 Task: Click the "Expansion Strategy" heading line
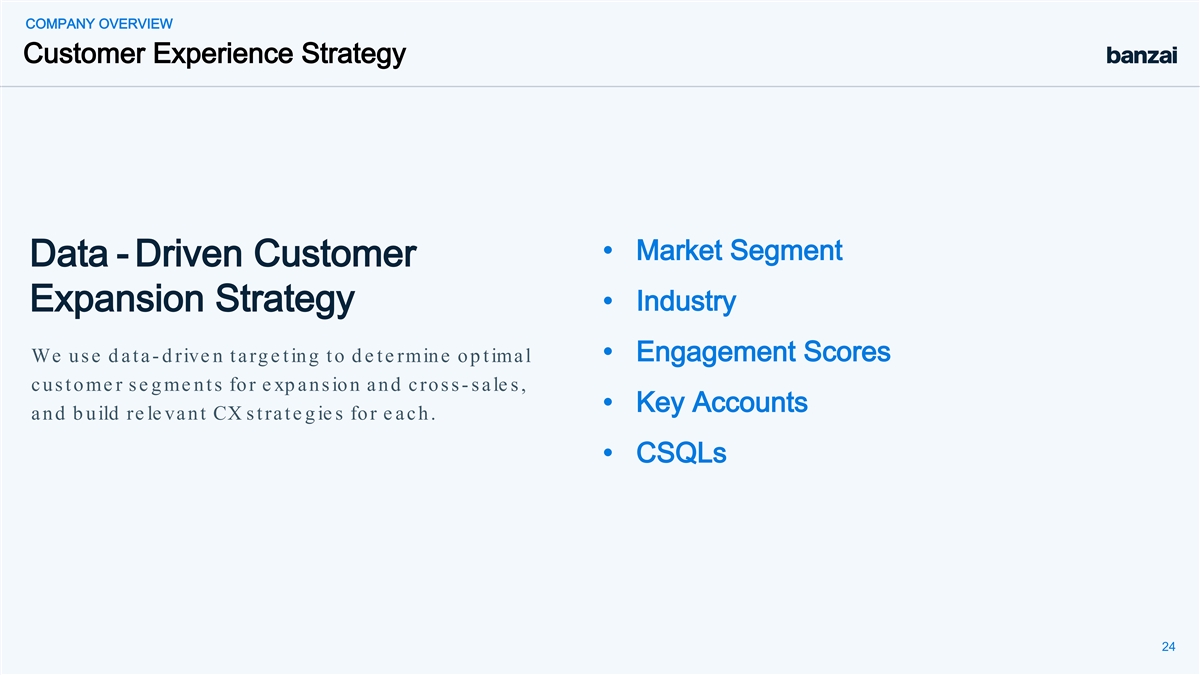pos(192,300)
